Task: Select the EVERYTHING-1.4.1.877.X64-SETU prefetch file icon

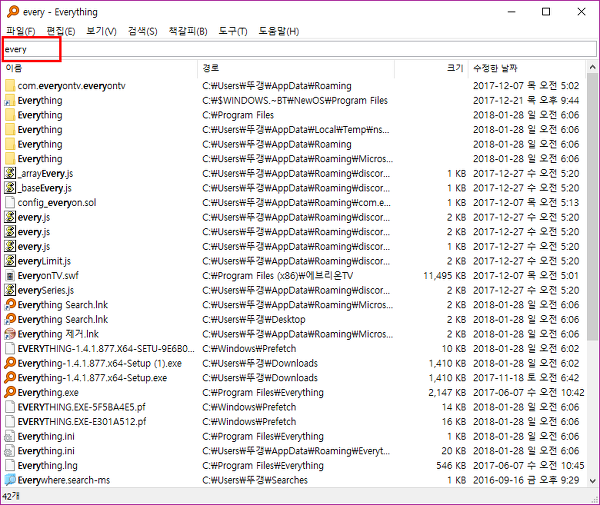Action: pos(10,349)
